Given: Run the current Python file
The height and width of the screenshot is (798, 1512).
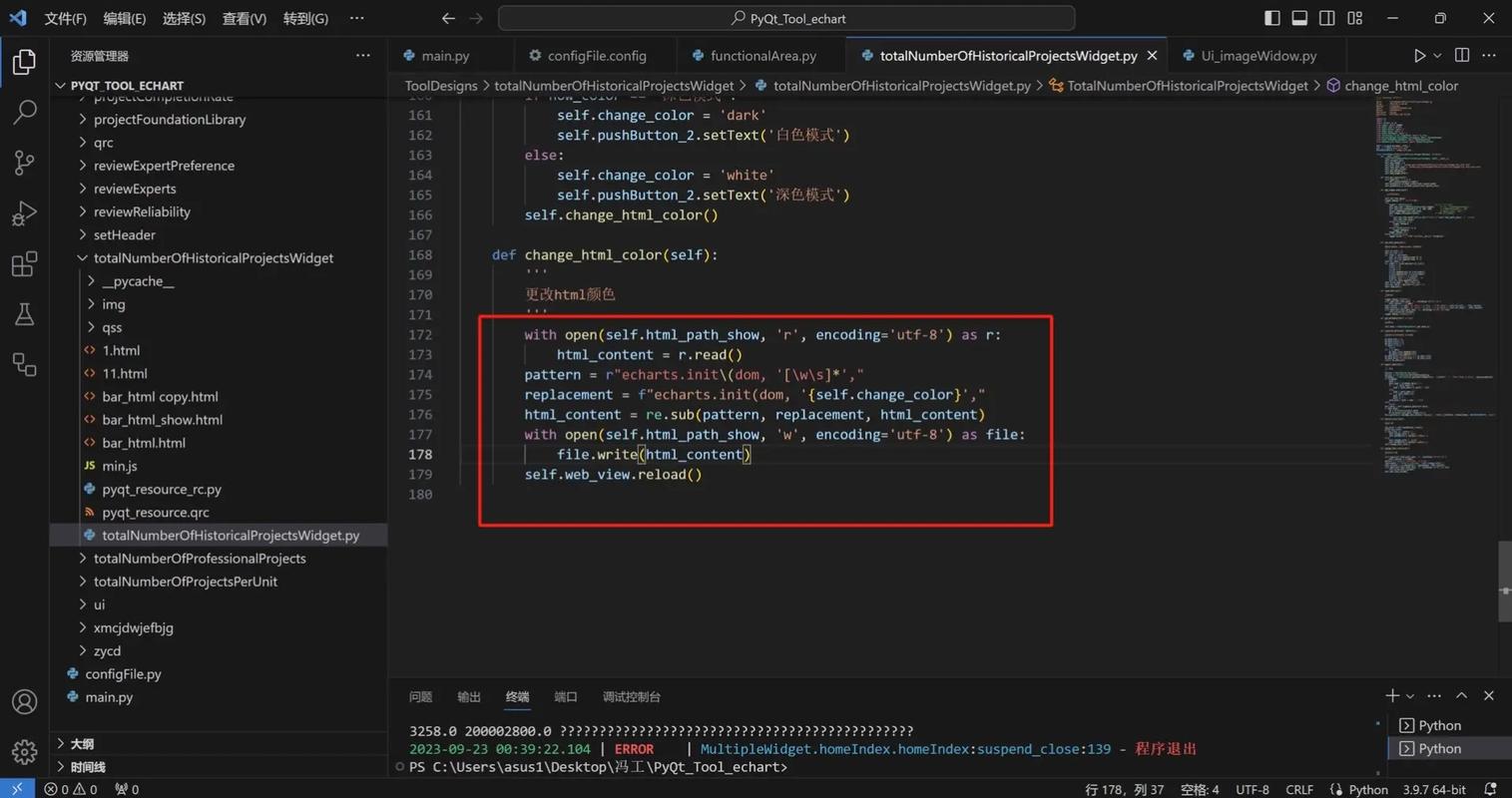Looking at the screenshot, I should tap(1418, 55).
